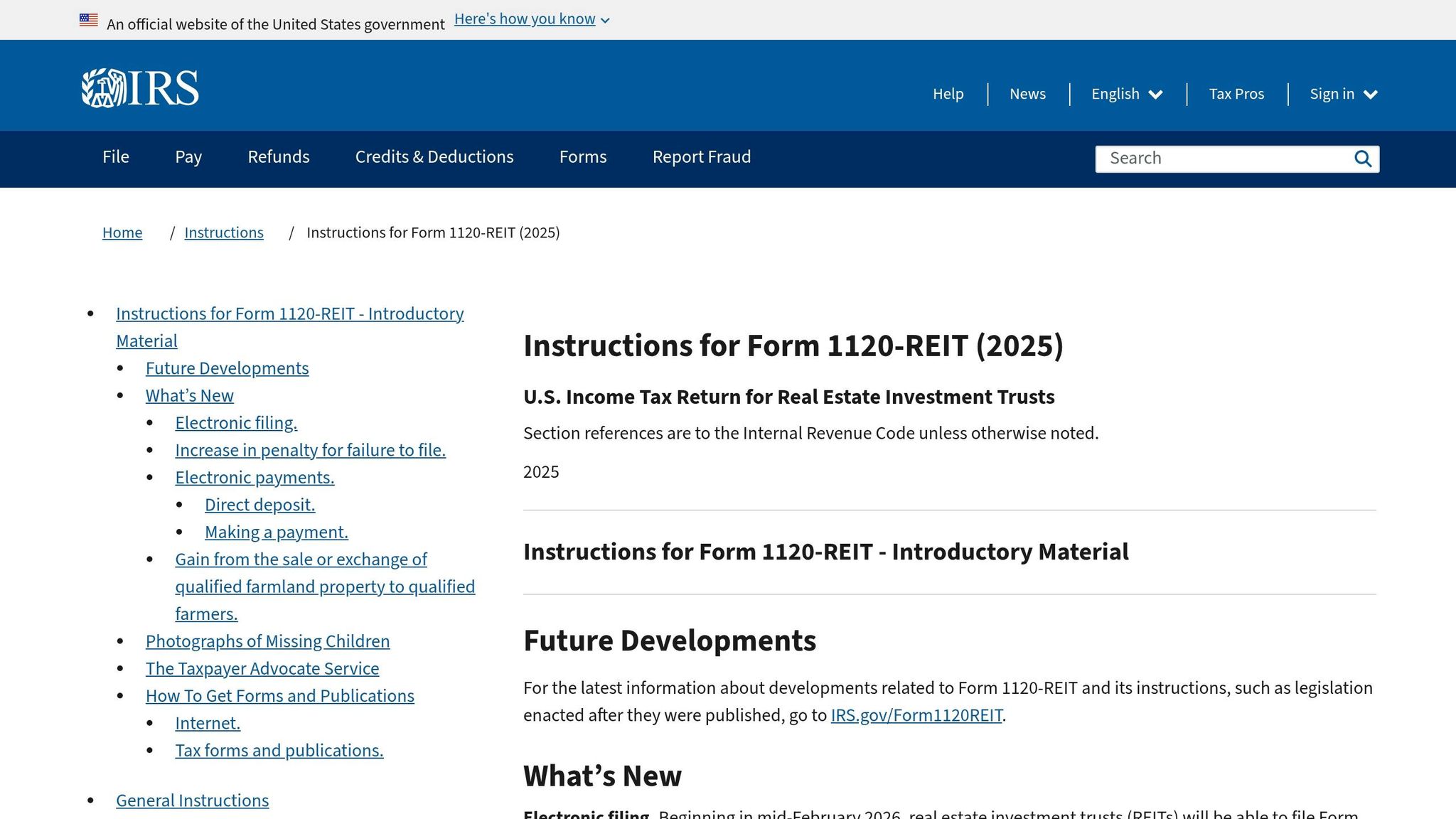
Task: Open Direct deposit sidebar link
Action: coord(259,505)
